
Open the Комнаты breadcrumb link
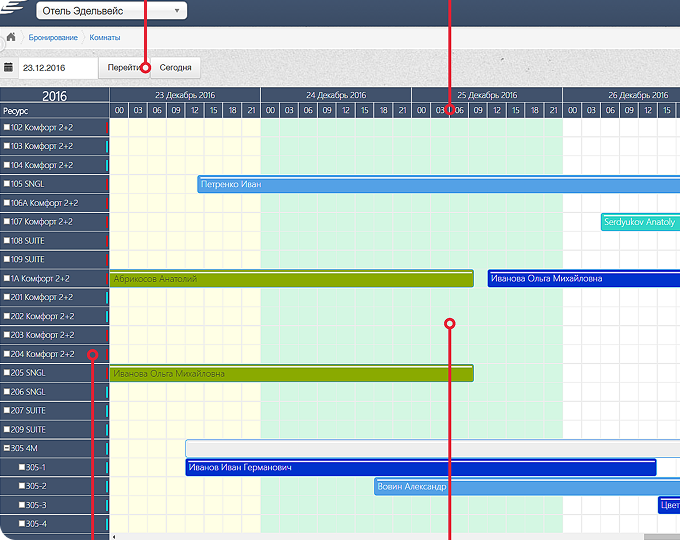click(105, 38)
